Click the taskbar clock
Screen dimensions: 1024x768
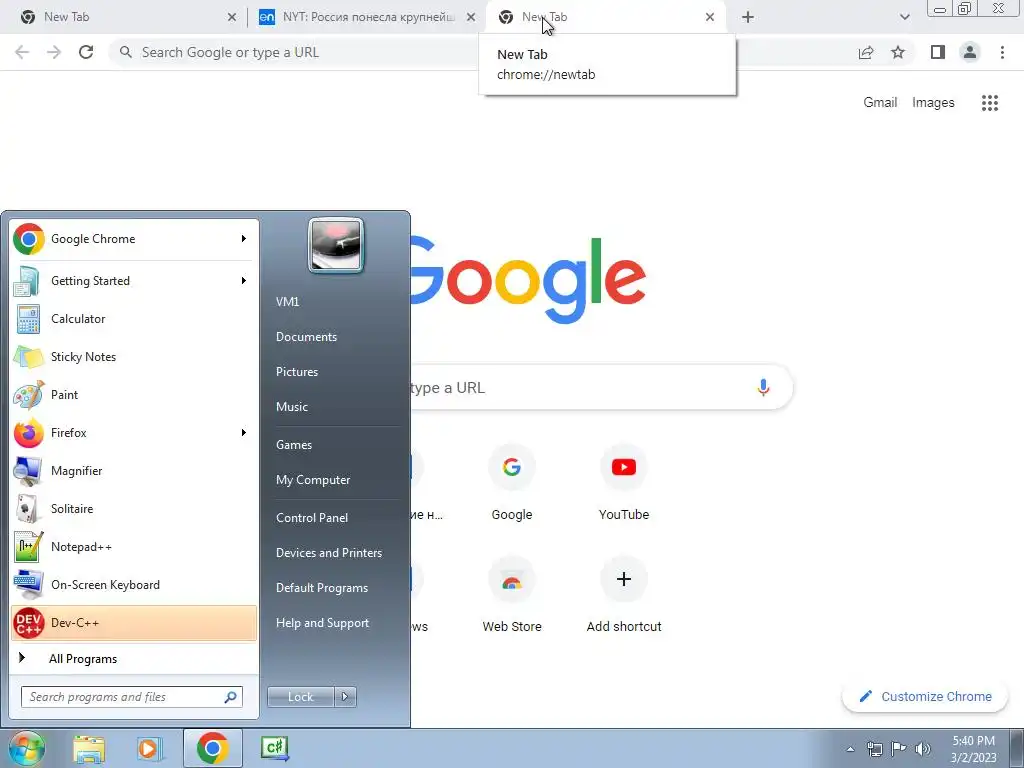click(974, 749)
